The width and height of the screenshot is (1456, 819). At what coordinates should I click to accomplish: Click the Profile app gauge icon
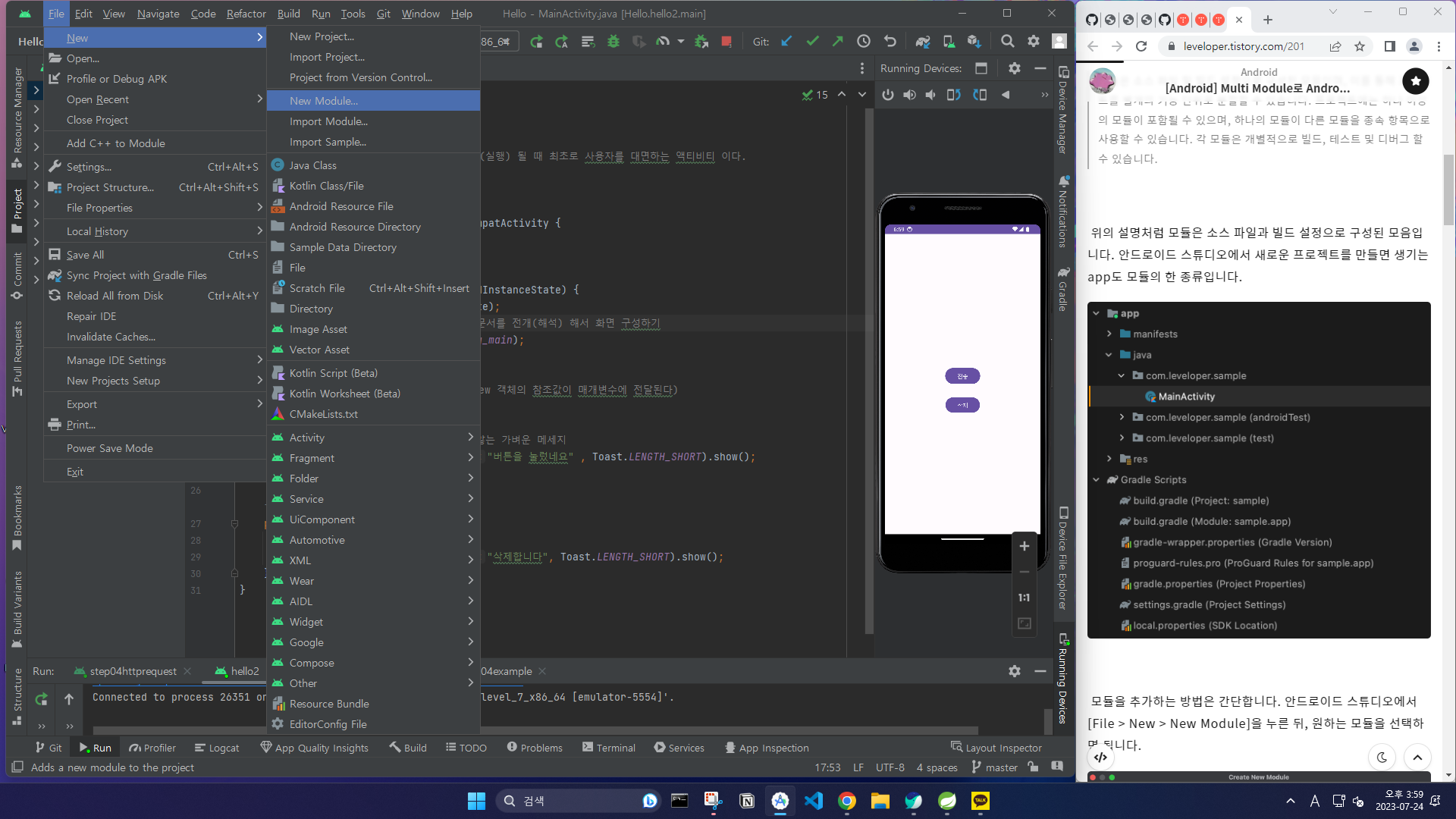pos(663,42)
